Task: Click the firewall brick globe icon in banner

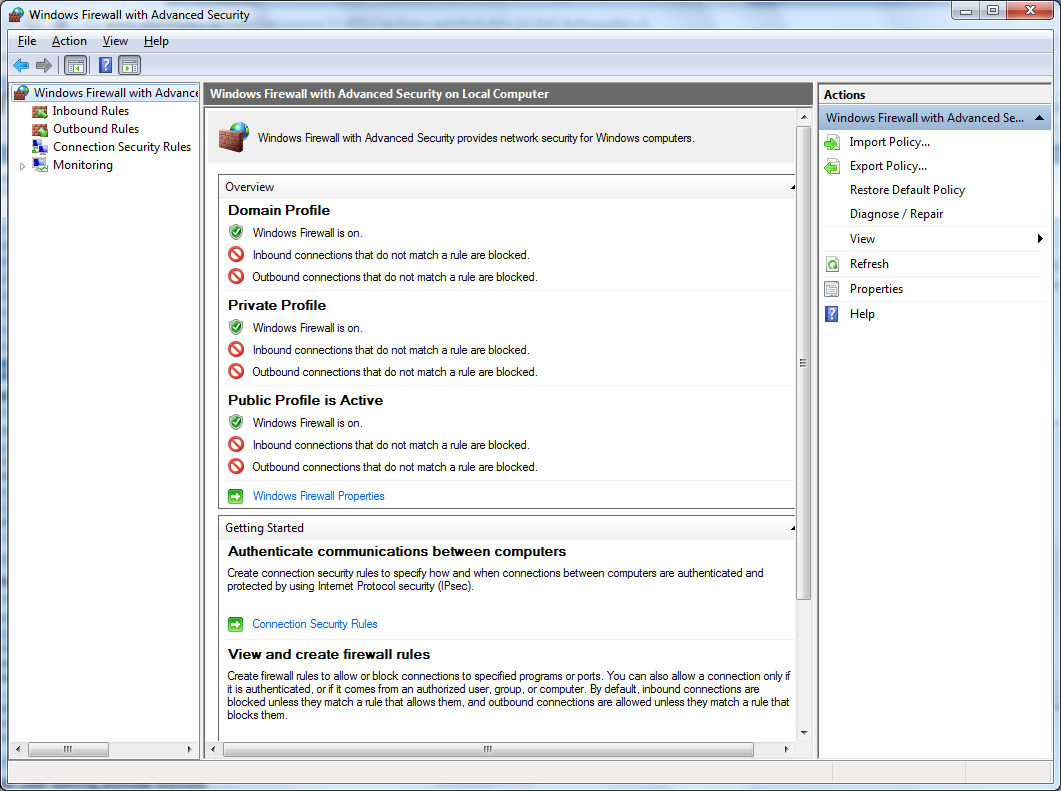Action: tap(234, 137)
